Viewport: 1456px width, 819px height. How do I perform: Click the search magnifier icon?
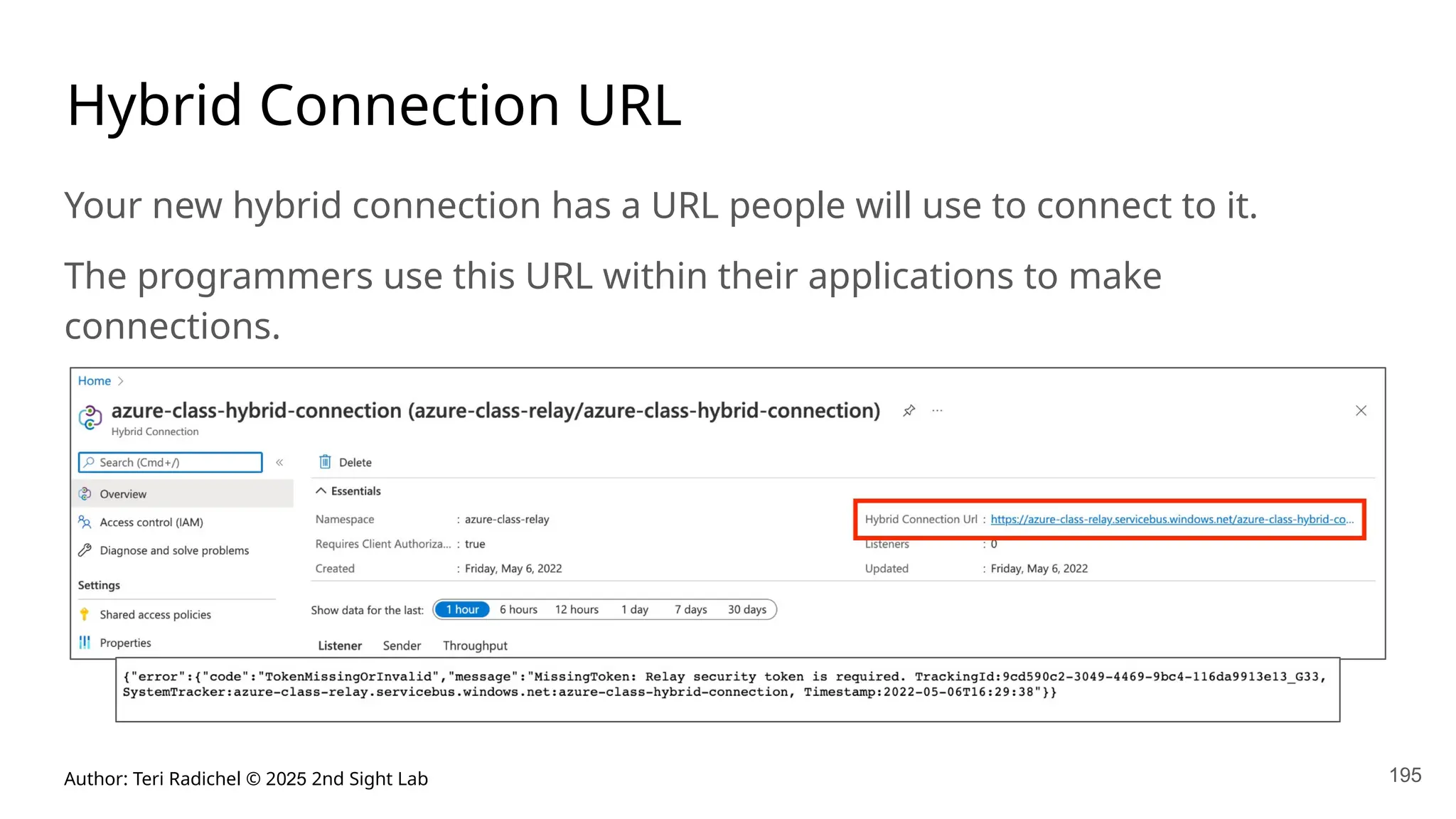(x=89, y=463)
